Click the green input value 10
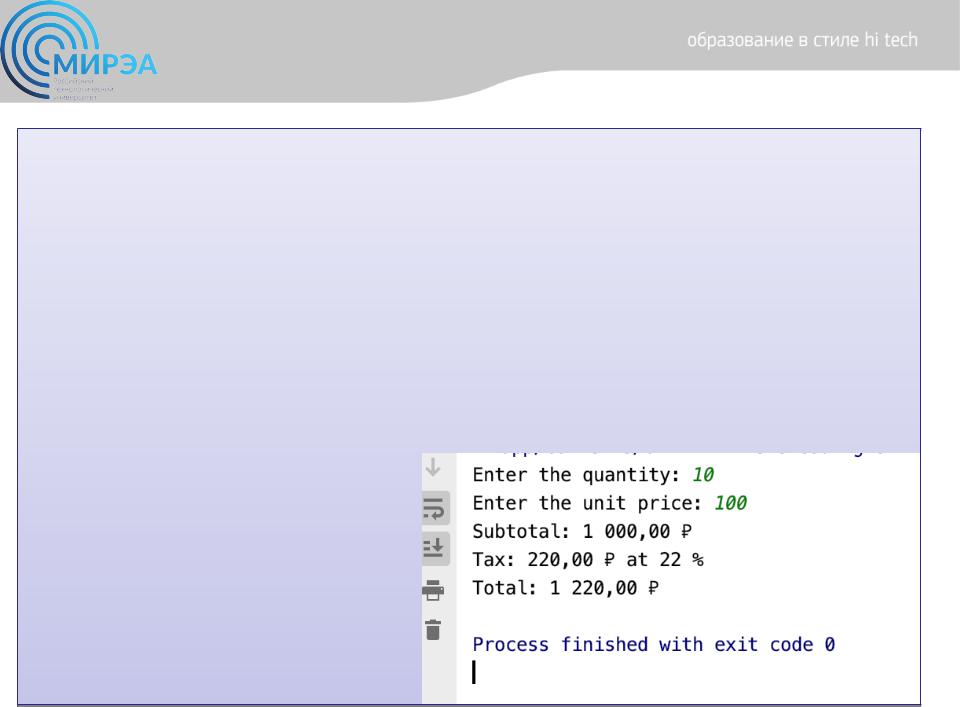The height and width of the screenshot is (707, 960). [x=703, y=475]
